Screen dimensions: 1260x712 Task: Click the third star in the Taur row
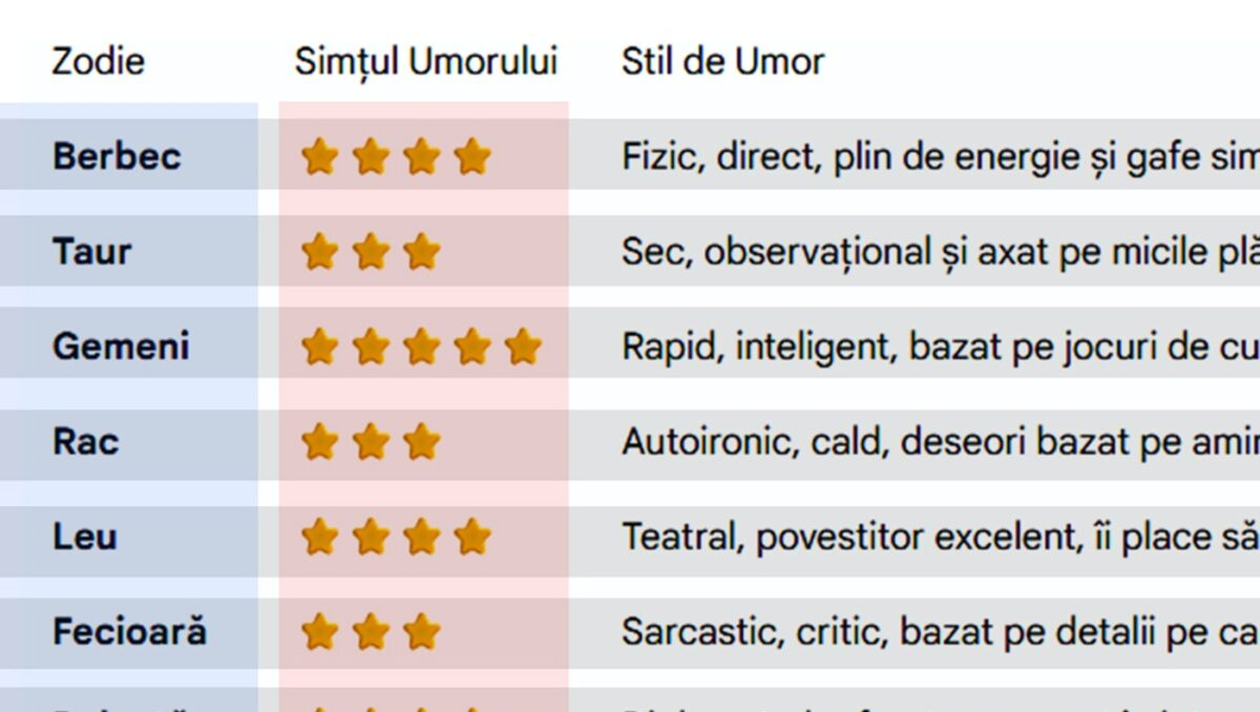[x=421, y=252]
